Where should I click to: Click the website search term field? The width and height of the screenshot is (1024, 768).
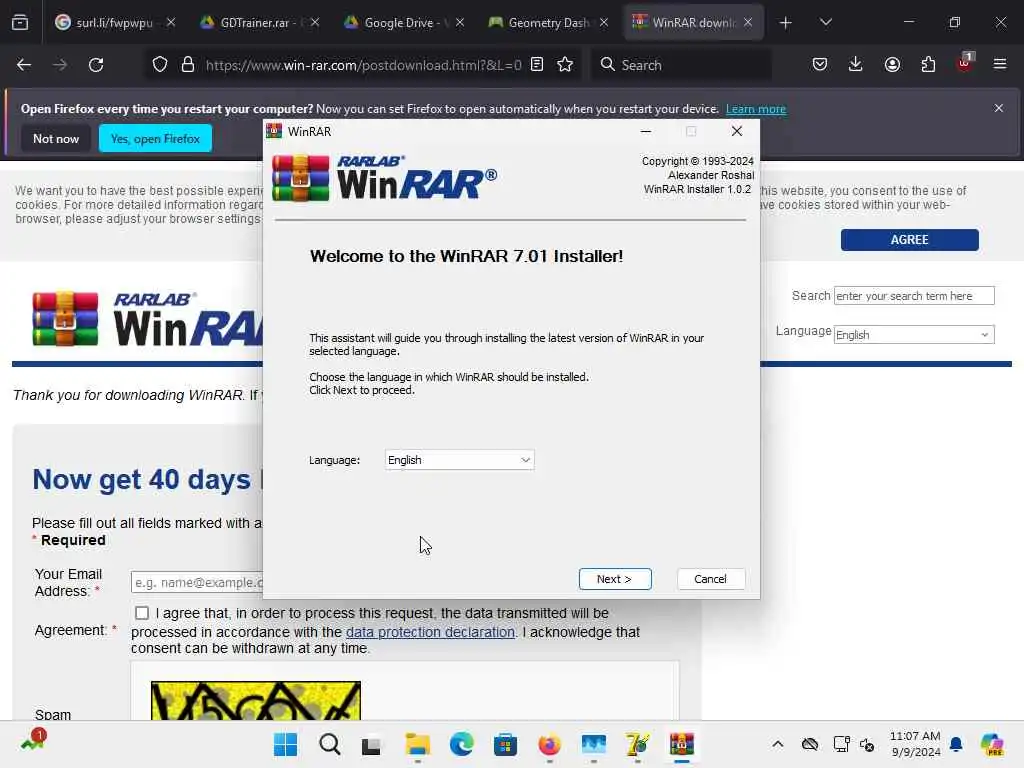click(914, 296)
